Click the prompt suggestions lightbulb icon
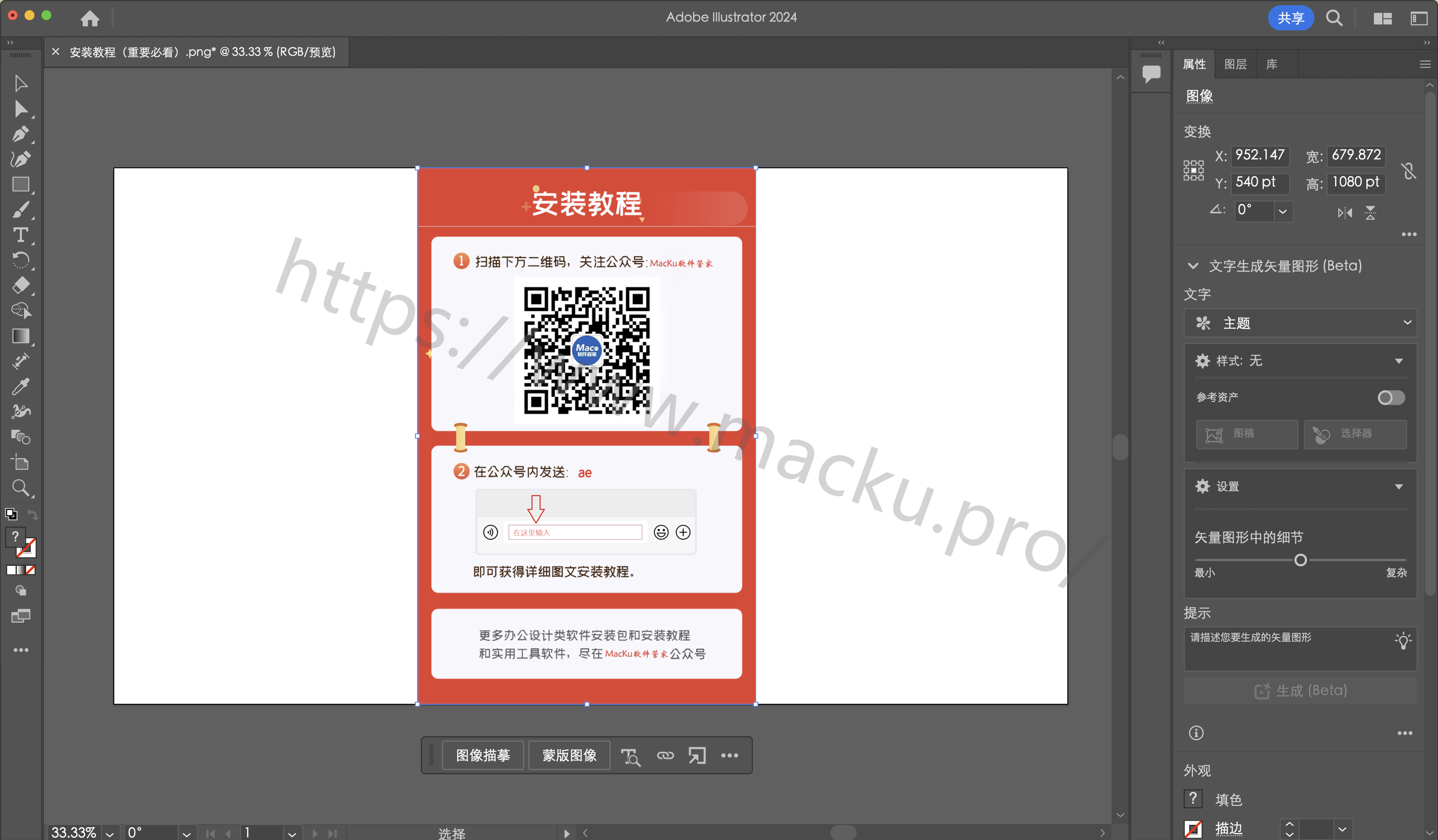This screenshot has height=840, width=1438. pyautogui.click(x=1403, y=640)
